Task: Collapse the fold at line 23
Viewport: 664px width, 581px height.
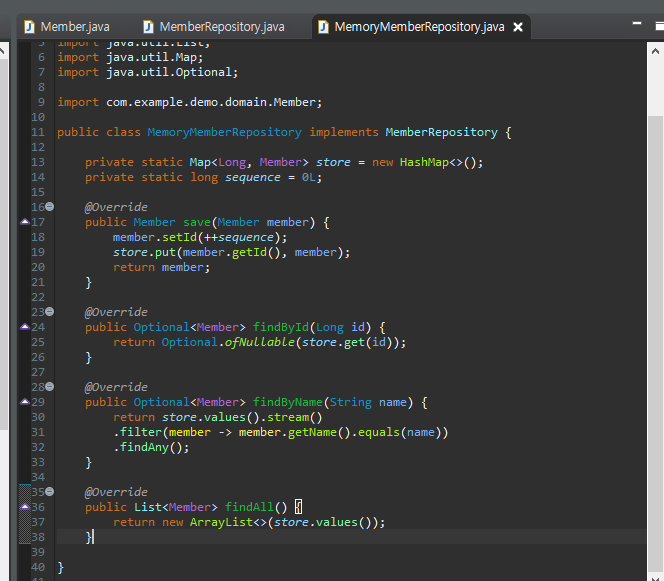Action: tap(50, 312)
